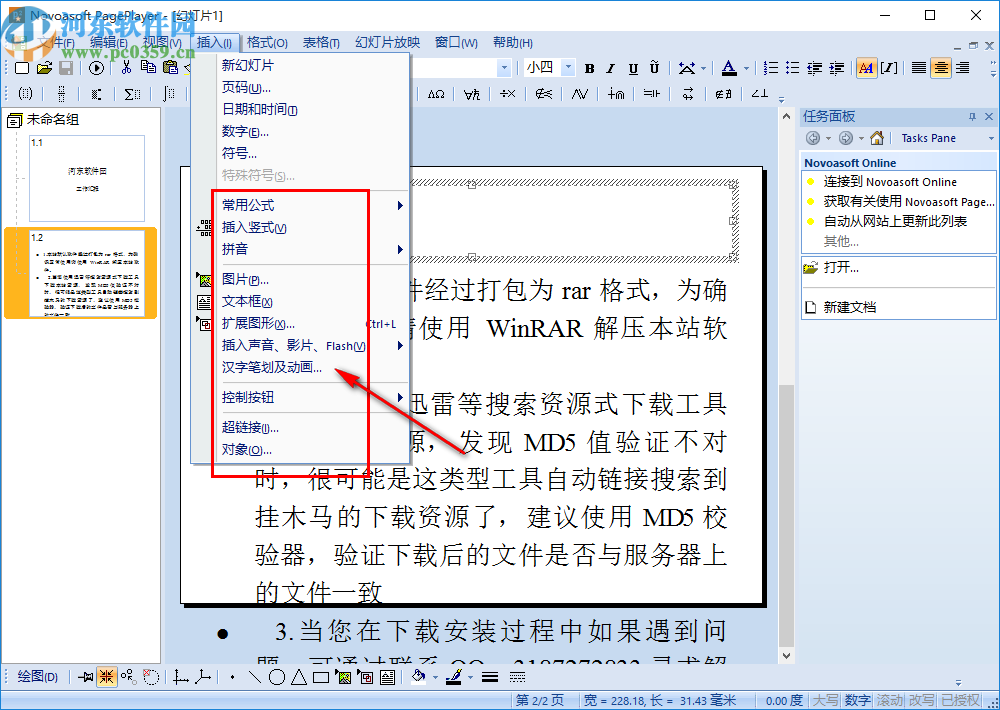Click the Home icon in Tasks Pane
Screen dimensions: 1000x710
pyautogui.click(x=877, y=138)
